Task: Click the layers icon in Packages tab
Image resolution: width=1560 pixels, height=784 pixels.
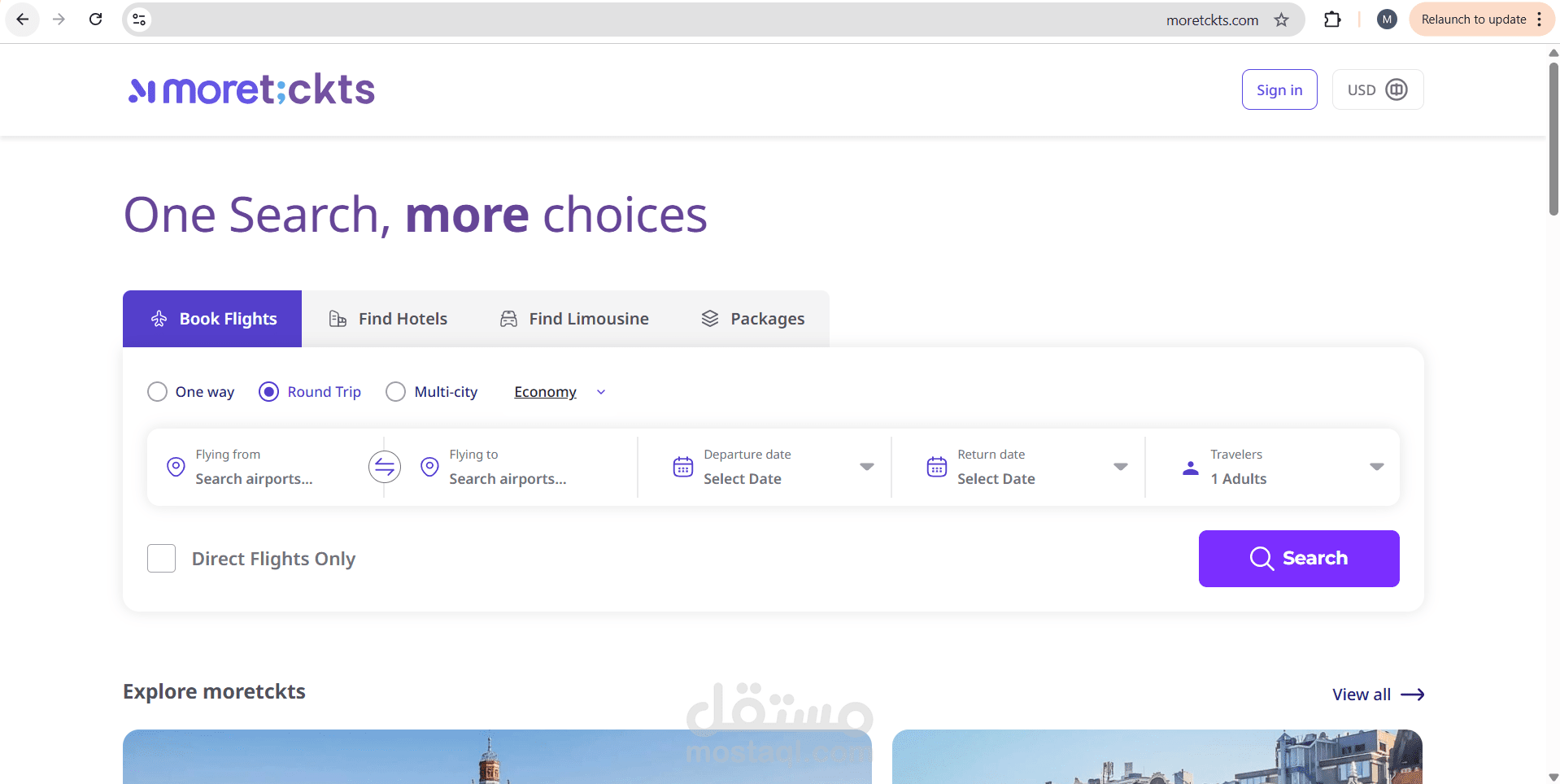Action: [710, 319]
